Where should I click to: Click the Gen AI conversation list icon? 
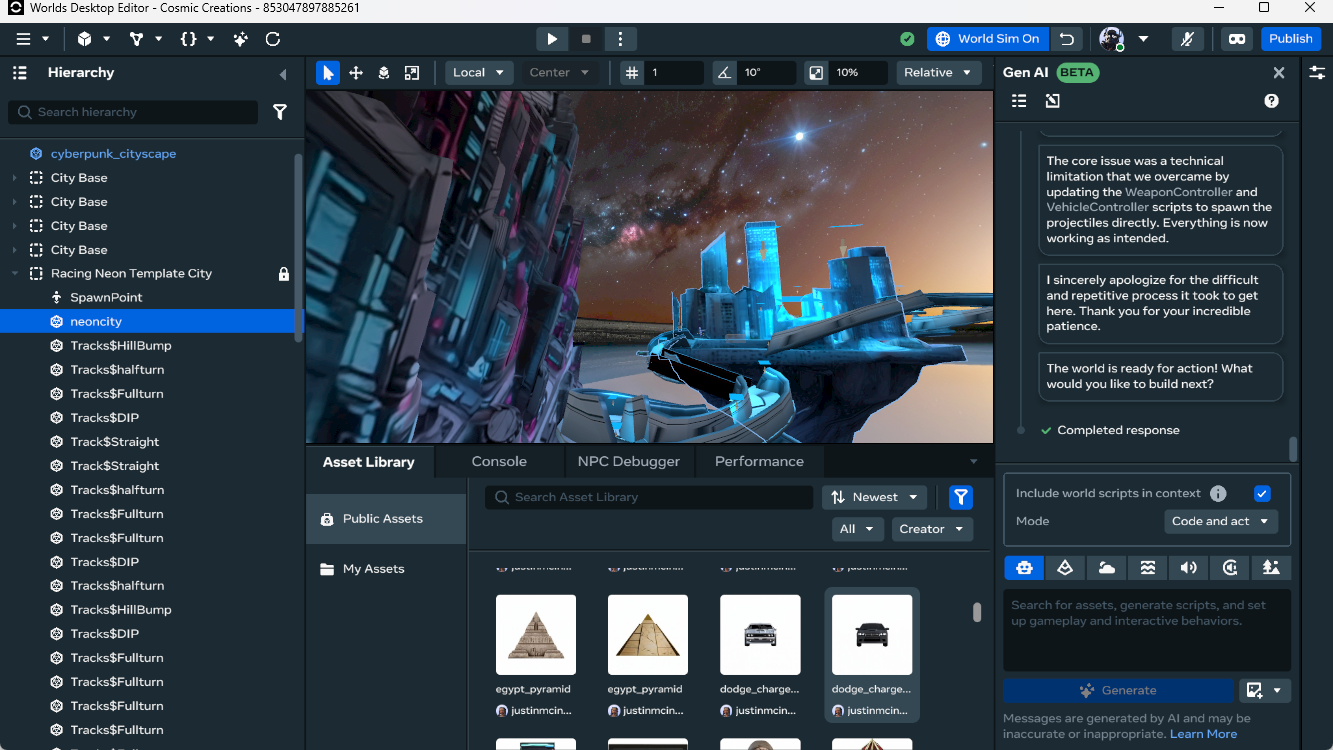pos(1019,101)
